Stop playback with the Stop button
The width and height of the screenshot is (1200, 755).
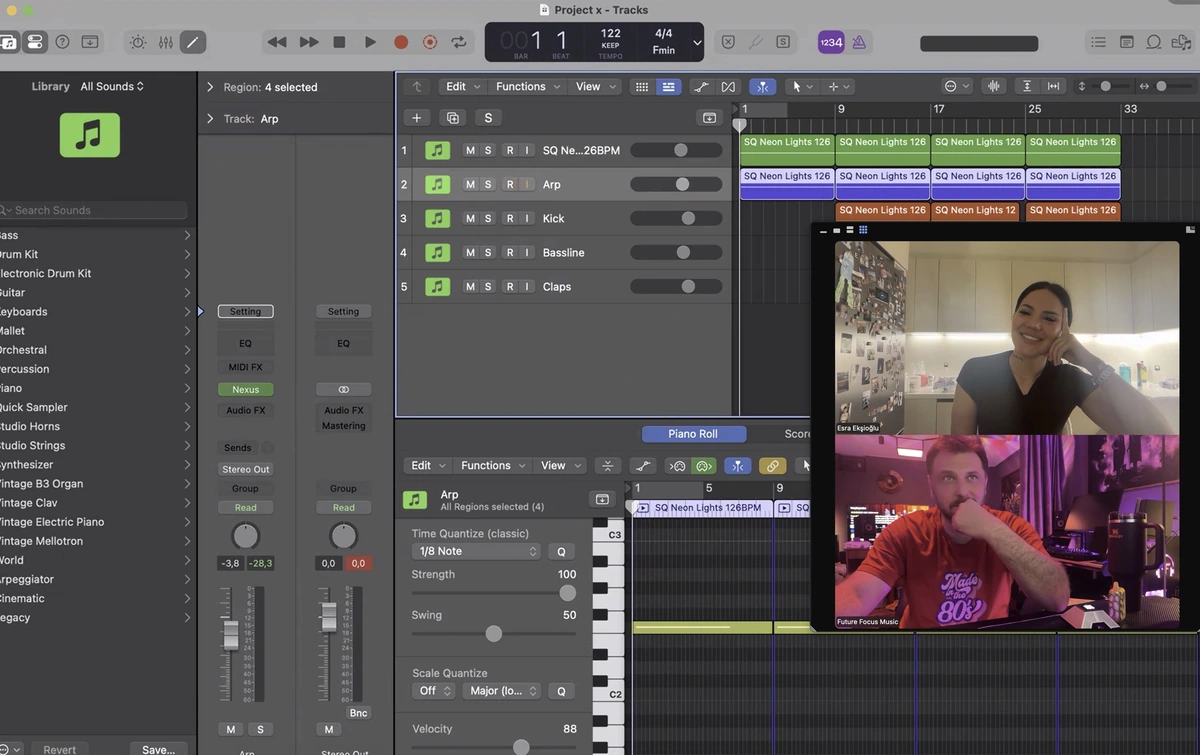pyautogui.click(x=339, y=42)
